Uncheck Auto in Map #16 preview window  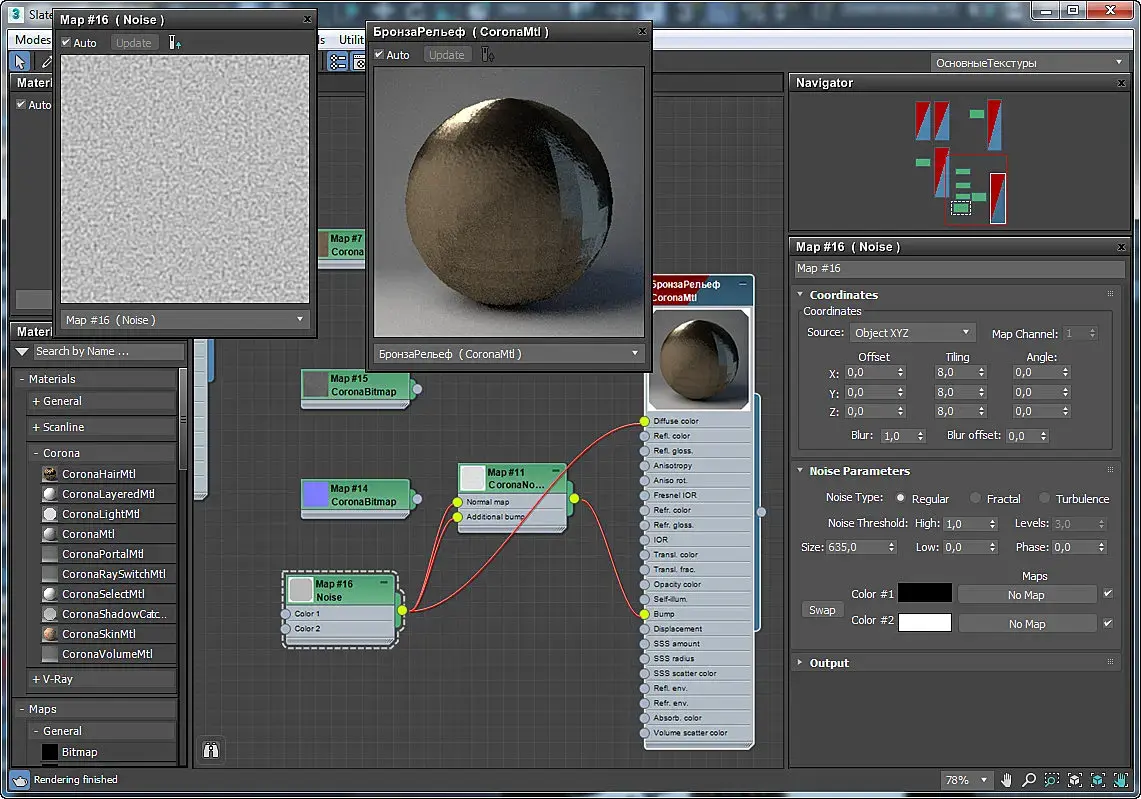tap(66, 42)
